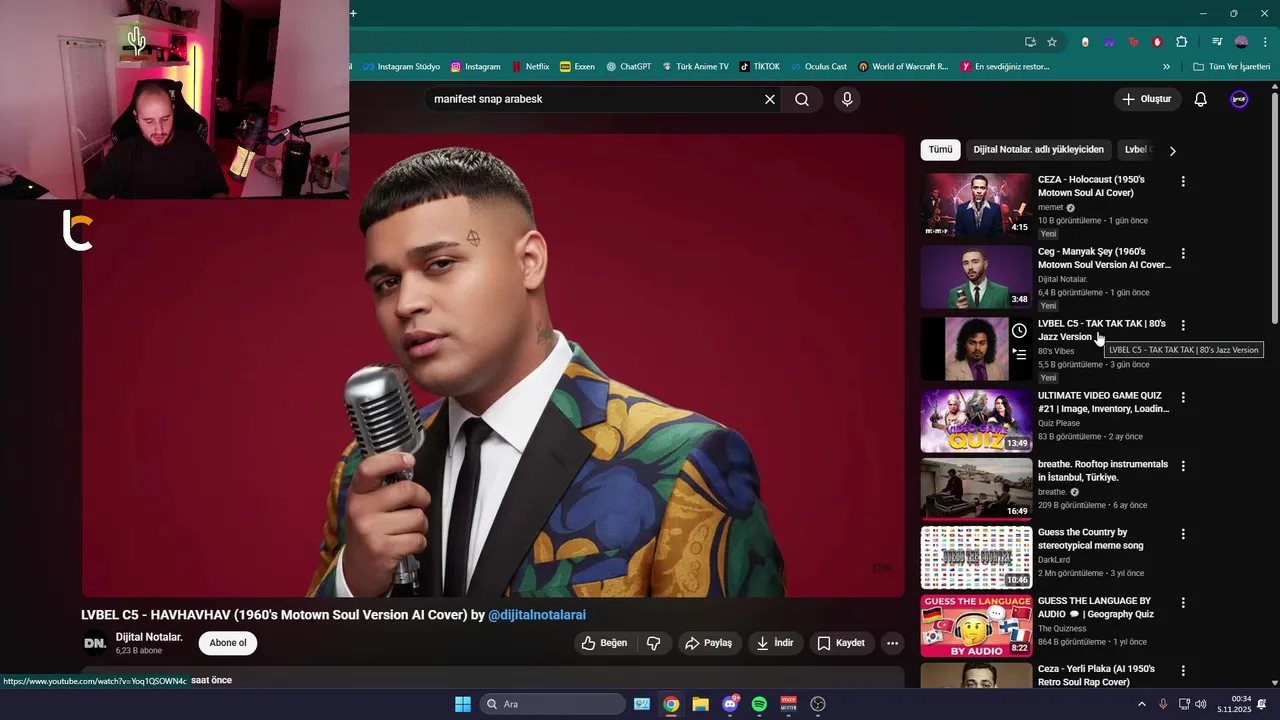Open more actions ellipsis below video
The height and width of the screenshot is (720, 1280).
click(892, 643)
